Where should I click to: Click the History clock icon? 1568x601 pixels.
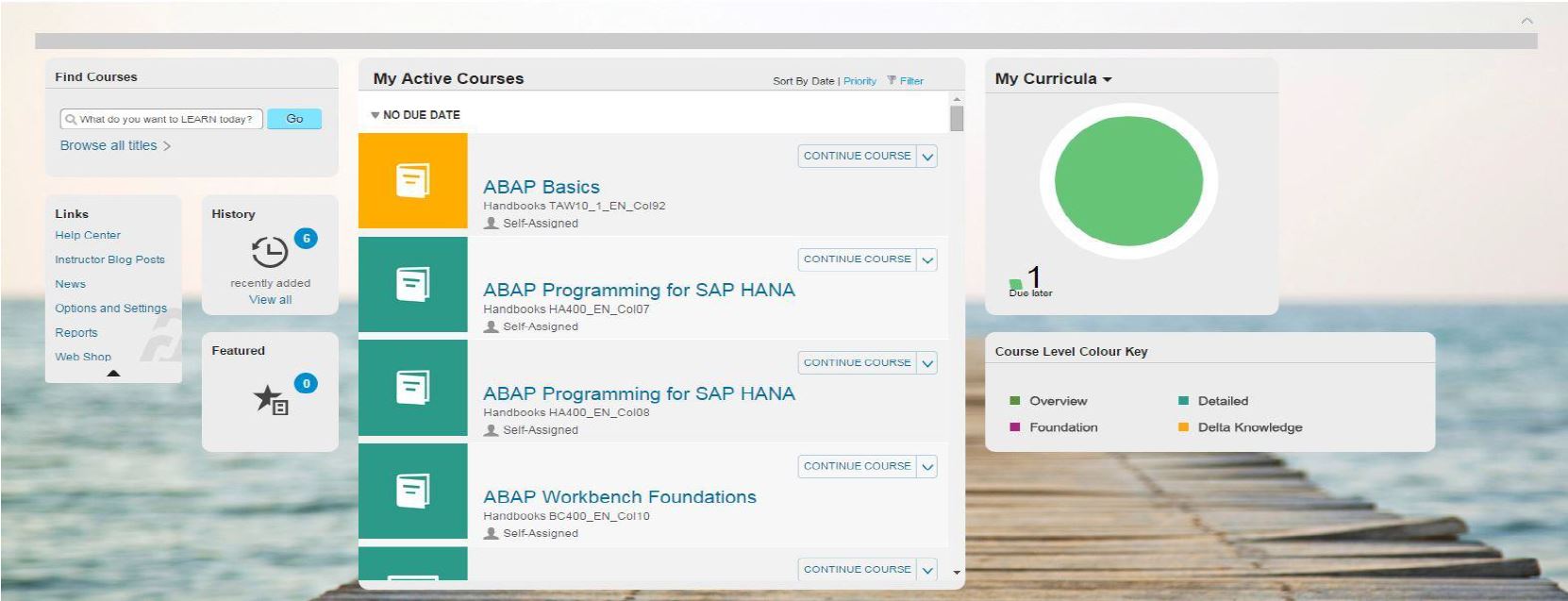pos(270,252)
